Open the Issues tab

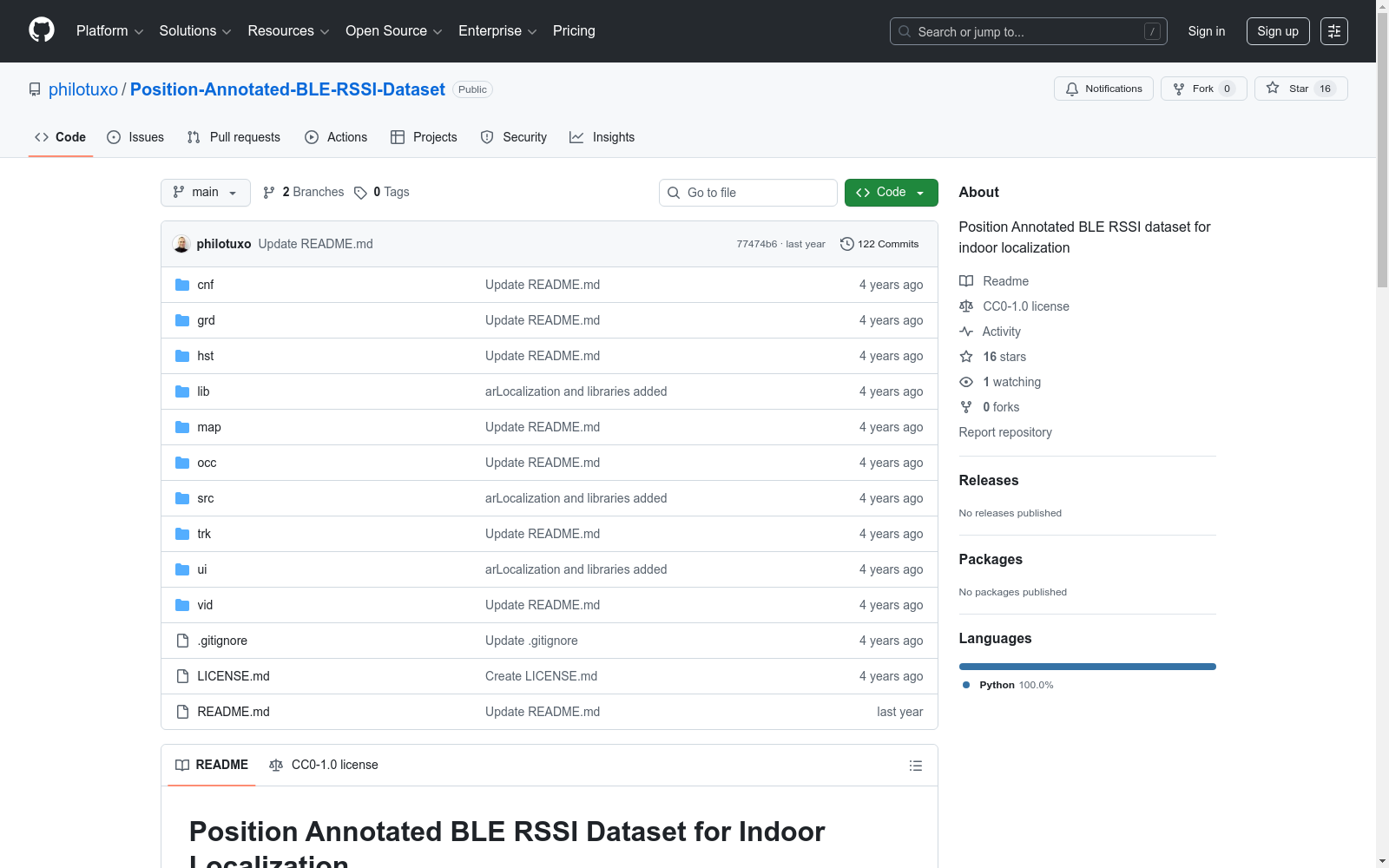tap(135, 137)
